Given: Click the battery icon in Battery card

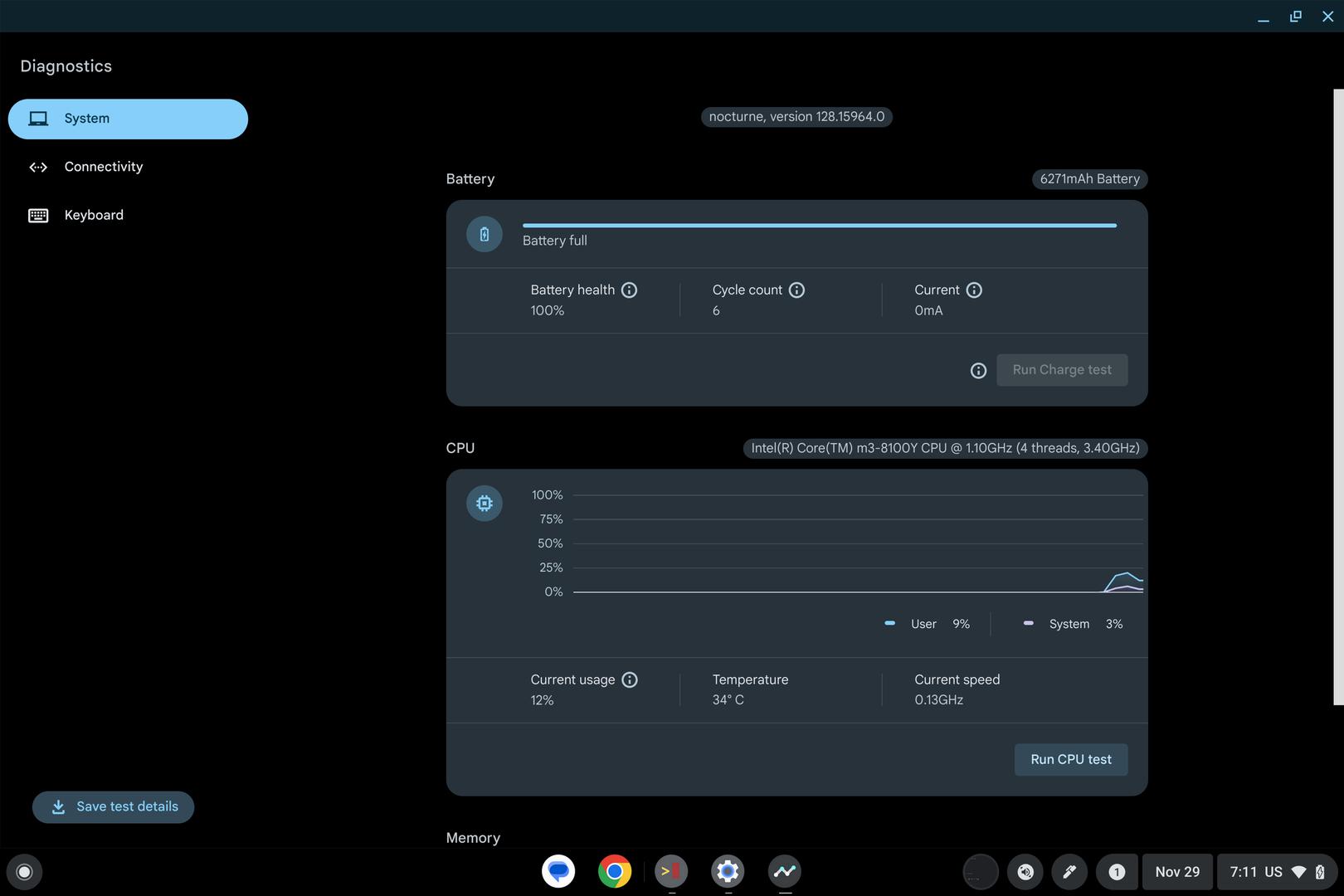Looking at the screenshot, I should click(485, 235).
